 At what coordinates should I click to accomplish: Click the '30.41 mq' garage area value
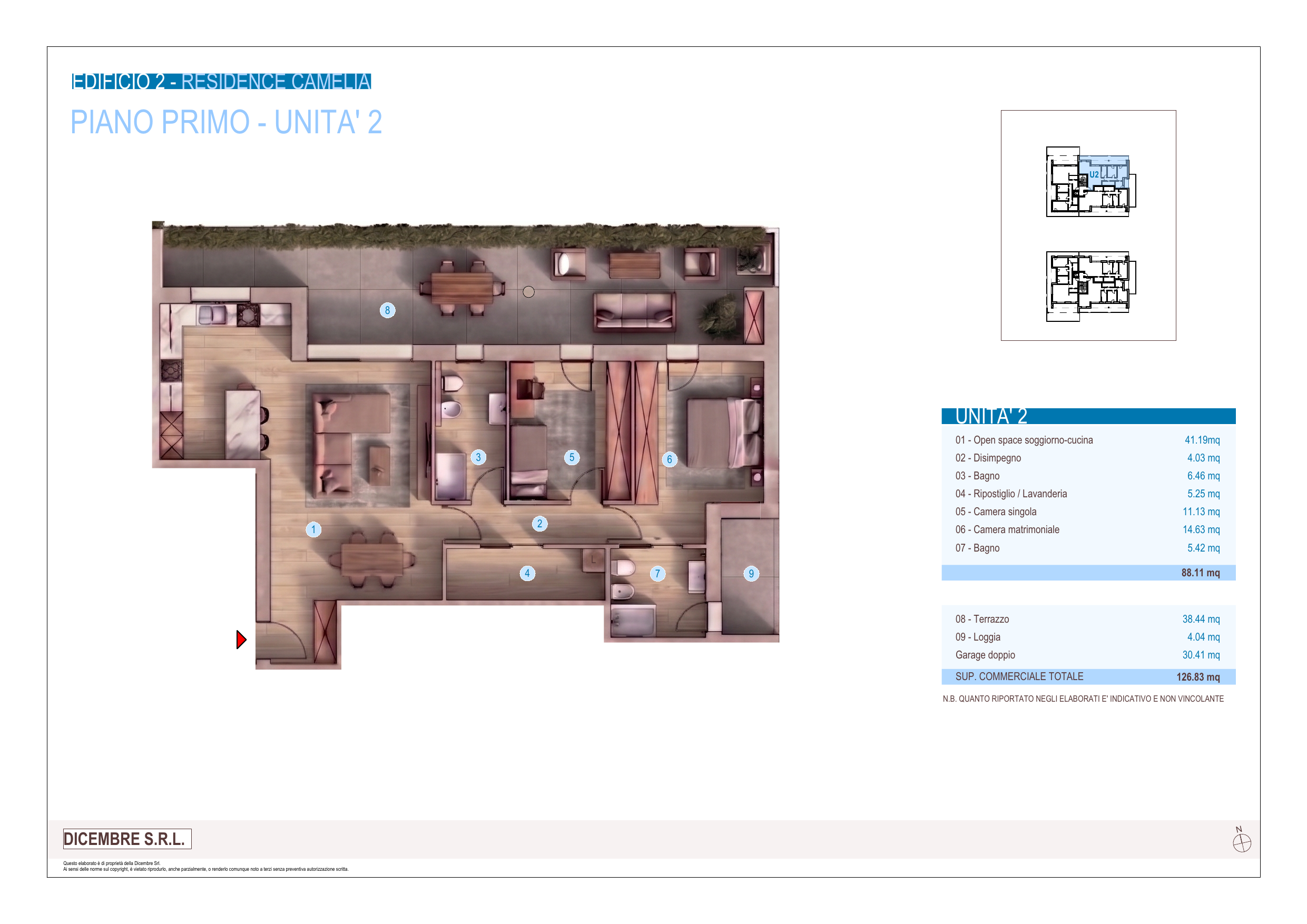click(1201, 655)
